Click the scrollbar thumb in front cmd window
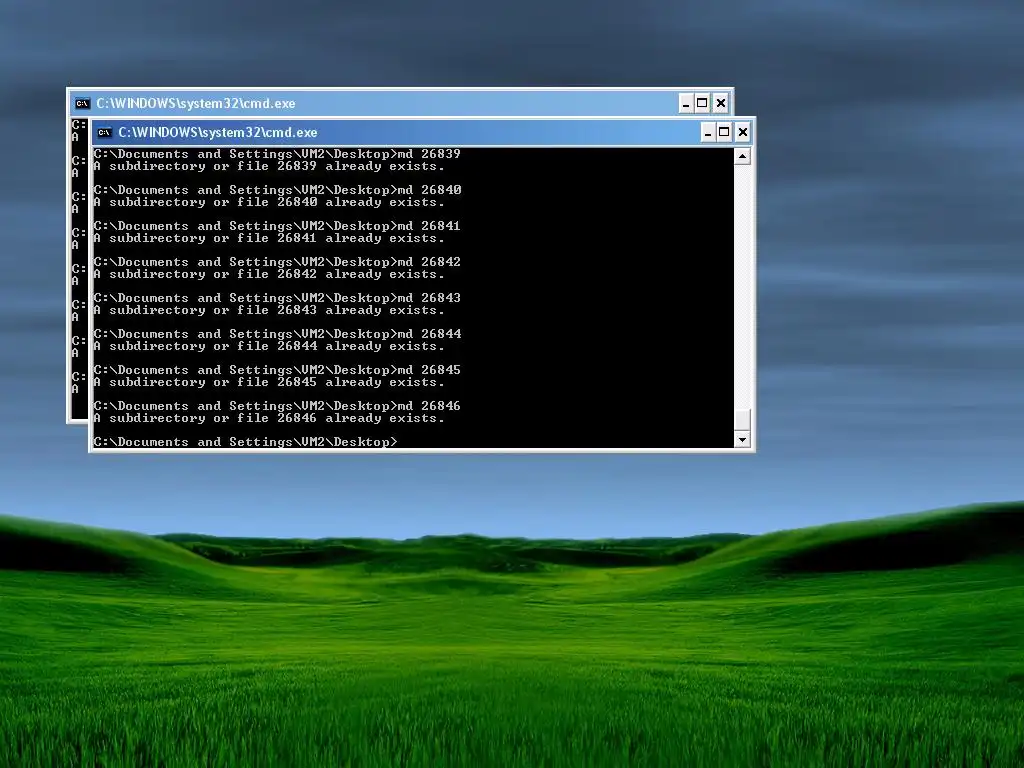Screen dimensions: 1024x768 (742, 420)
